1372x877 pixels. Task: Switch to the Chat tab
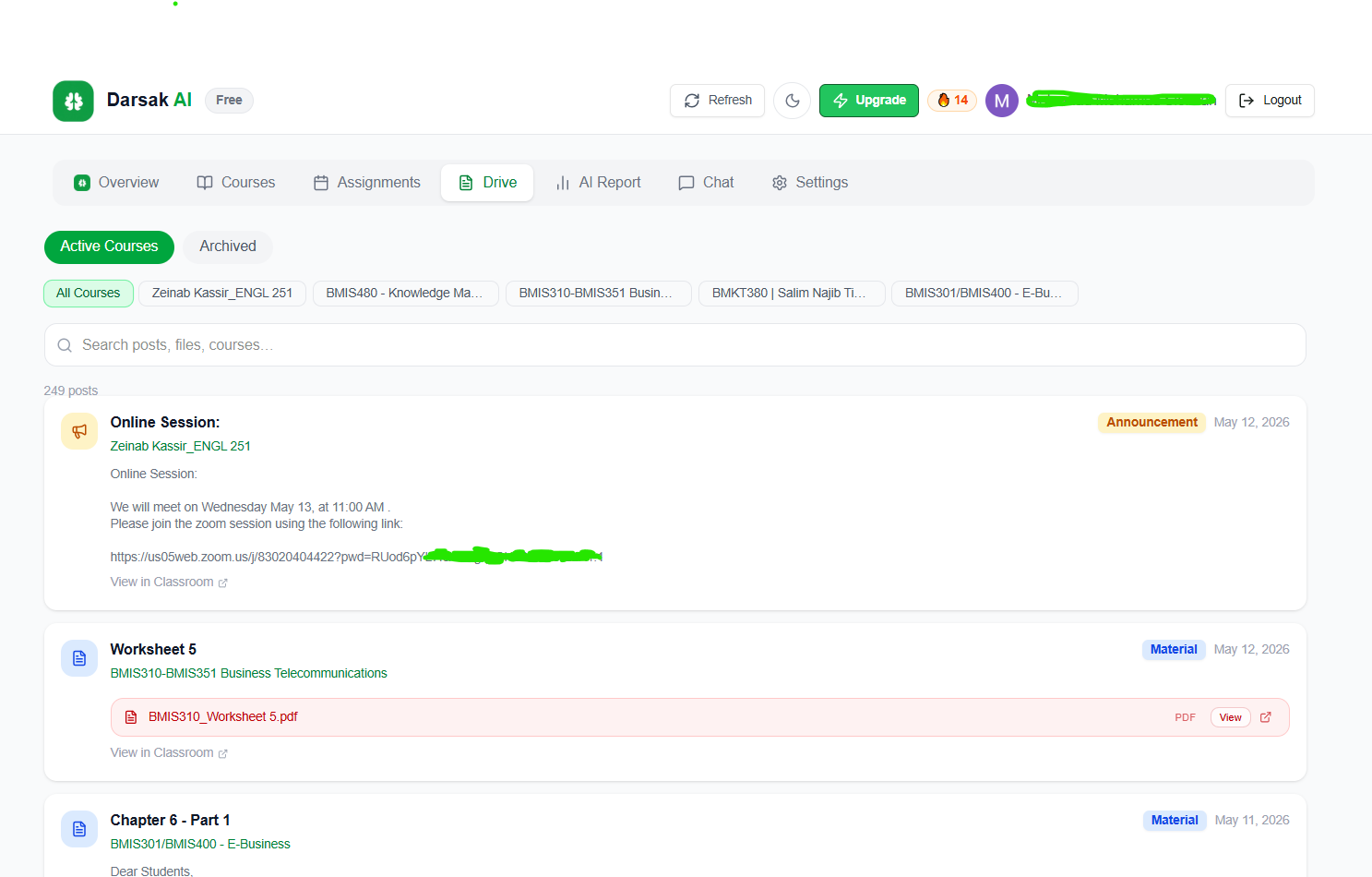coord(706,183)
